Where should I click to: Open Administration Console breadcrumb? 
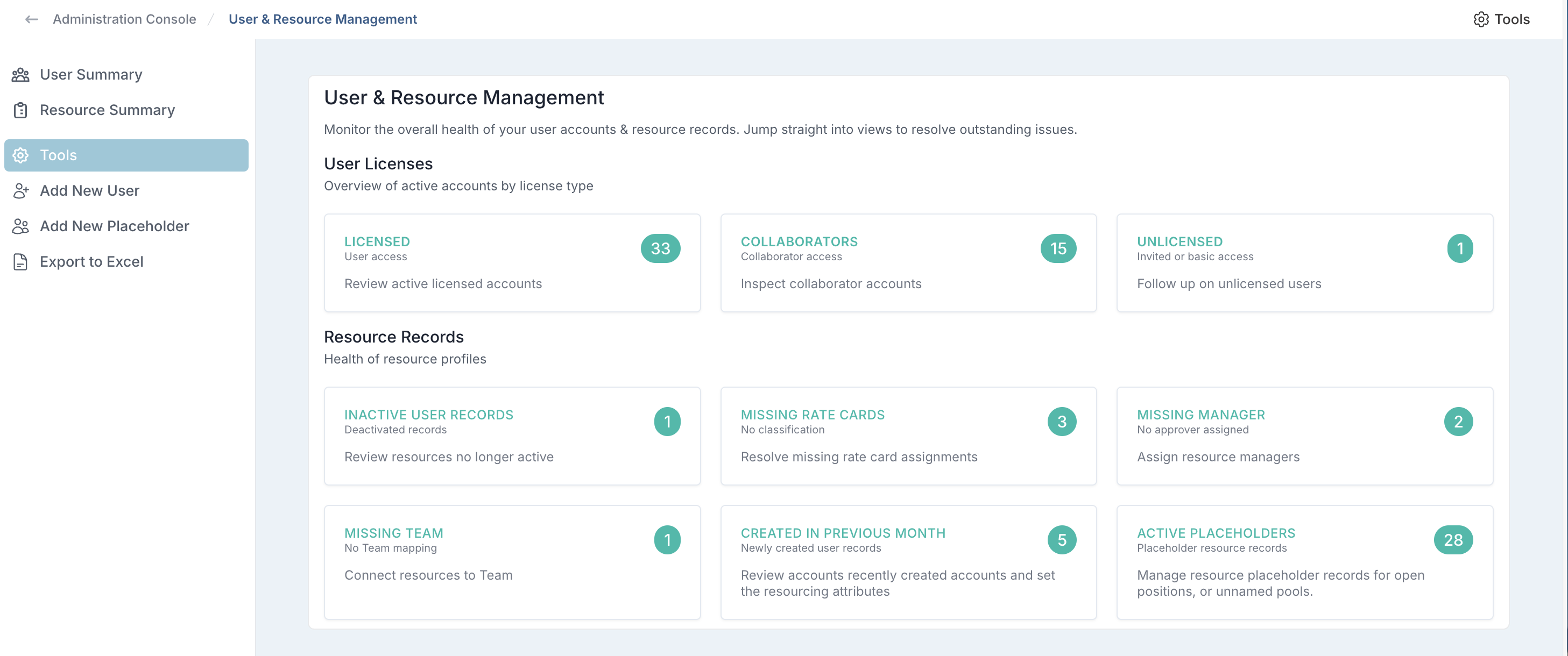tap(124, 19)
